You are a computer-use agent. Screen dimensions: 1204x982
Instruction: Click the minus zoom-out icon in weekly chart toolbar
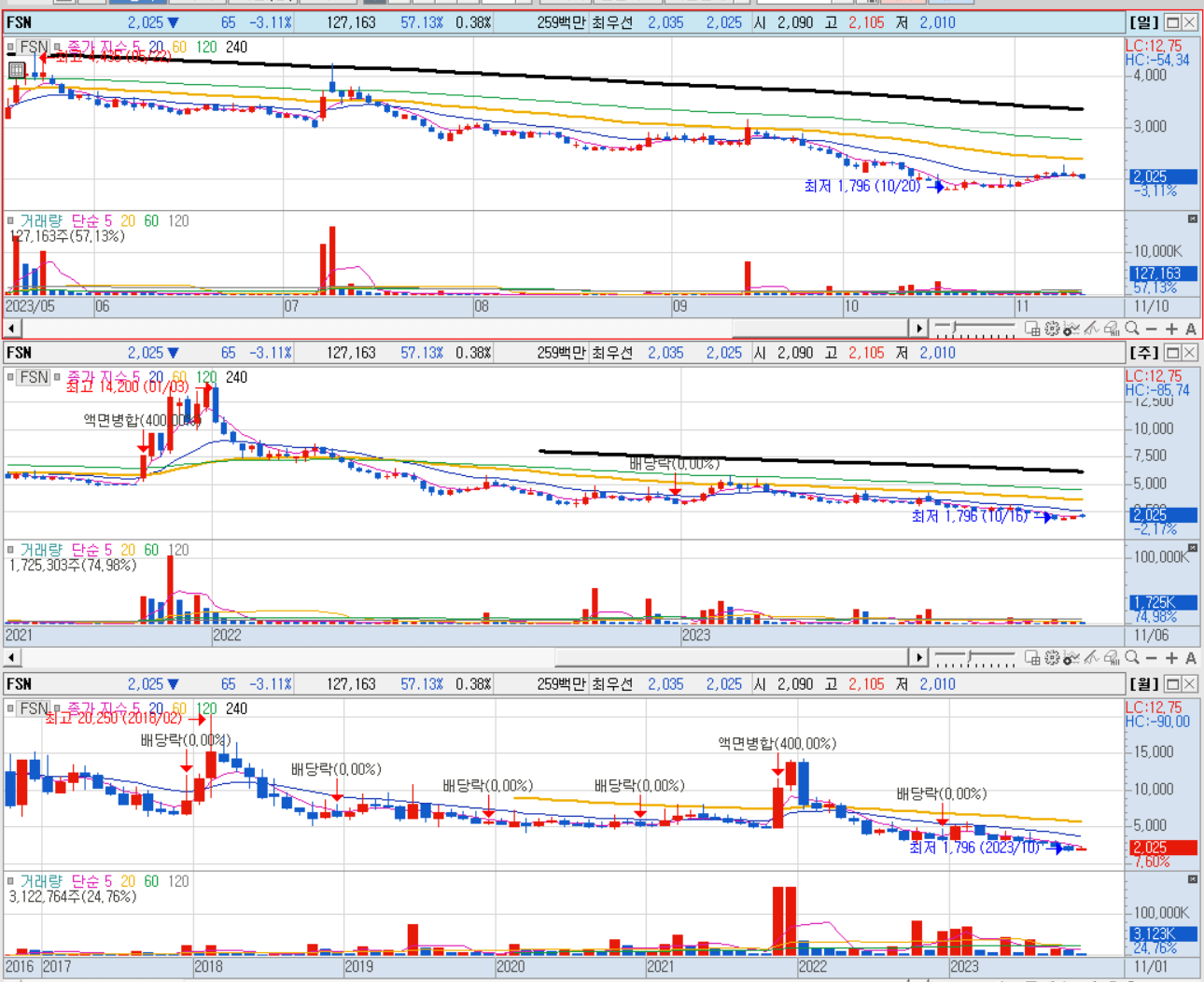1152,658
